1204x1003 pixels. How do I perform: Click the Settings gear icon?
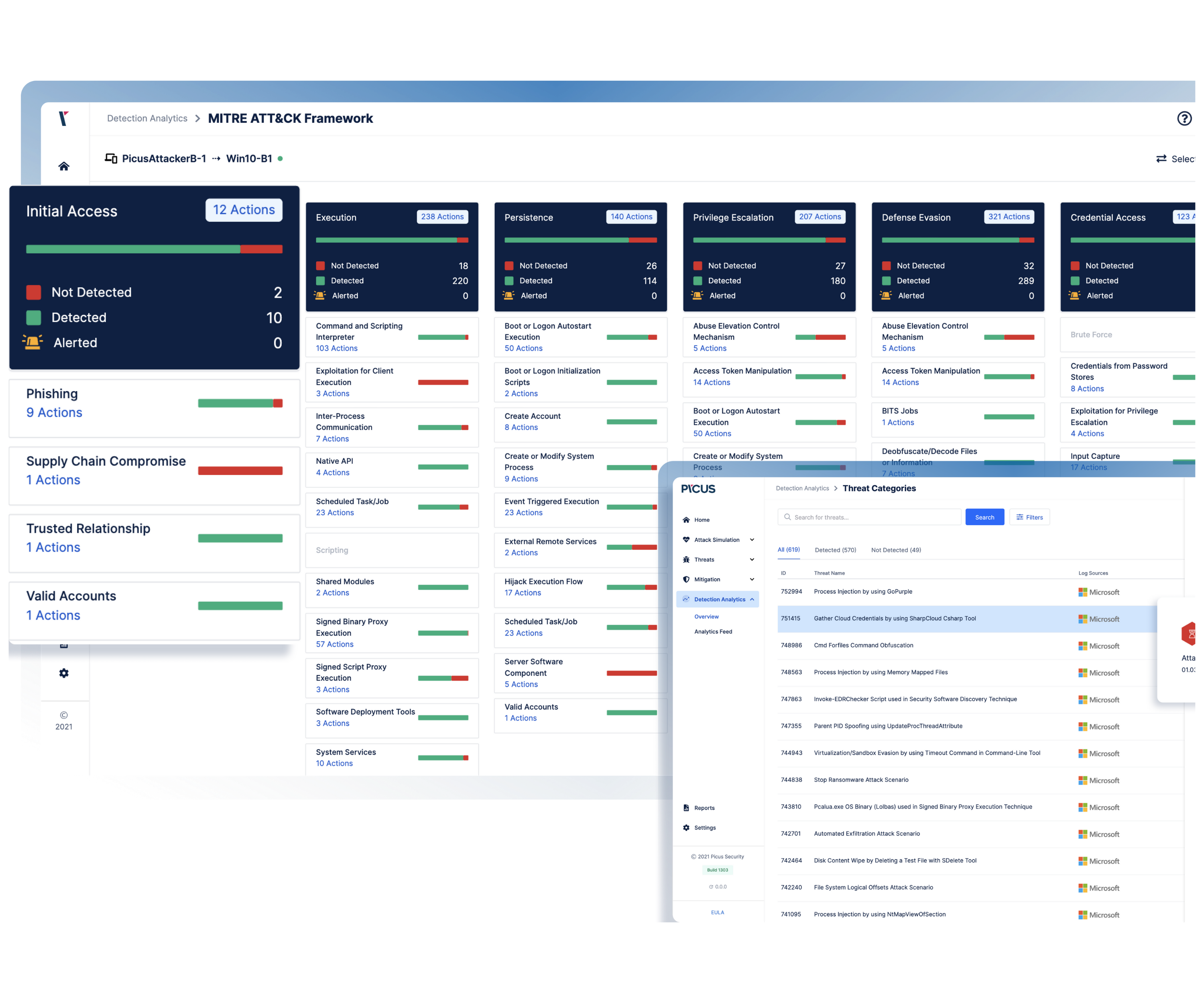point(686,827)
